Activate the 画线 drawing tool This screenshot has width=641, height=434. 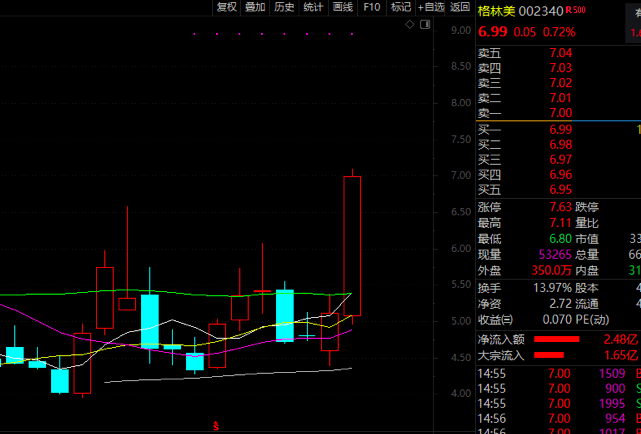click(343, 7)
